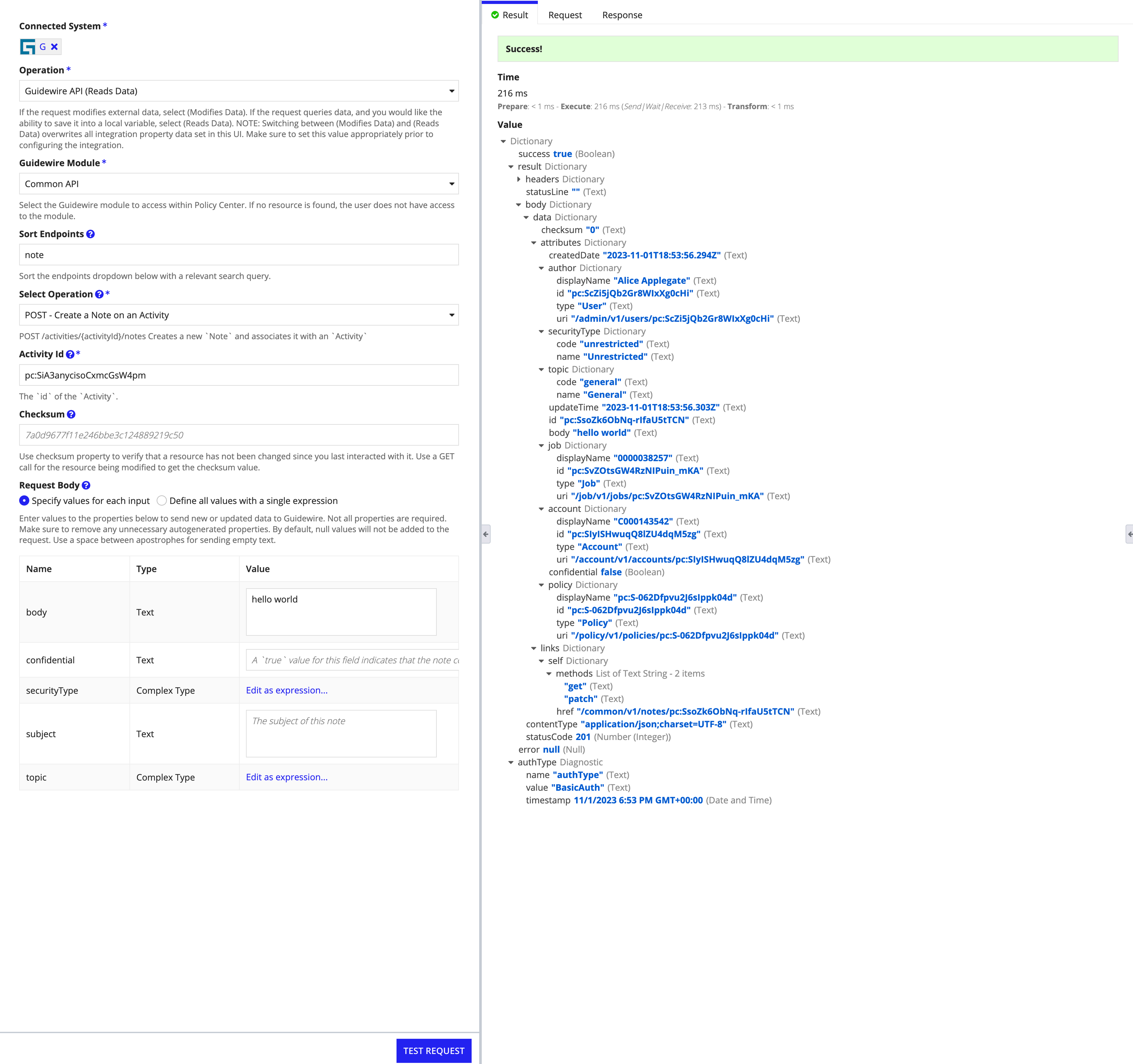Screen dimensions: 1133x1064
Task: Click the createdDate "2023-11-01T18:53:56.294Z" value
Action: point(661,255)
